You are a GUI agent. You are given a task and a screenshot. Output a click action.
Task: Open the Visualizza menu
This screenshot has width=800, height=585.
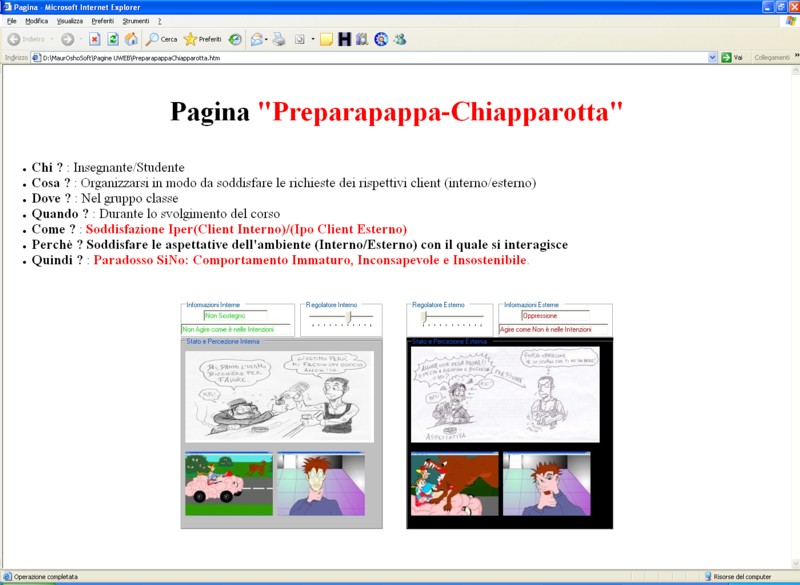coord(69,21)
